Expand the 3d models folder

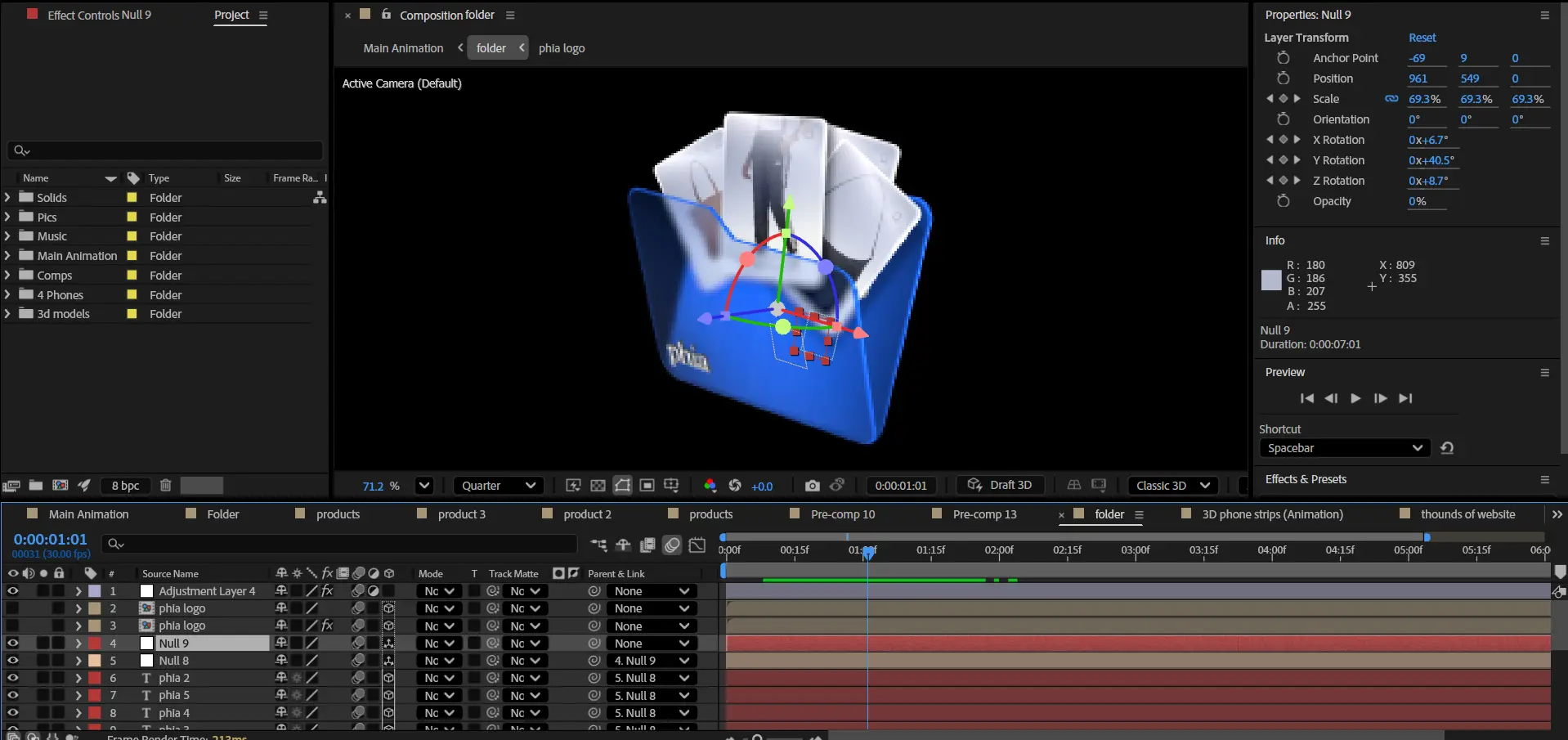(7, 314)
